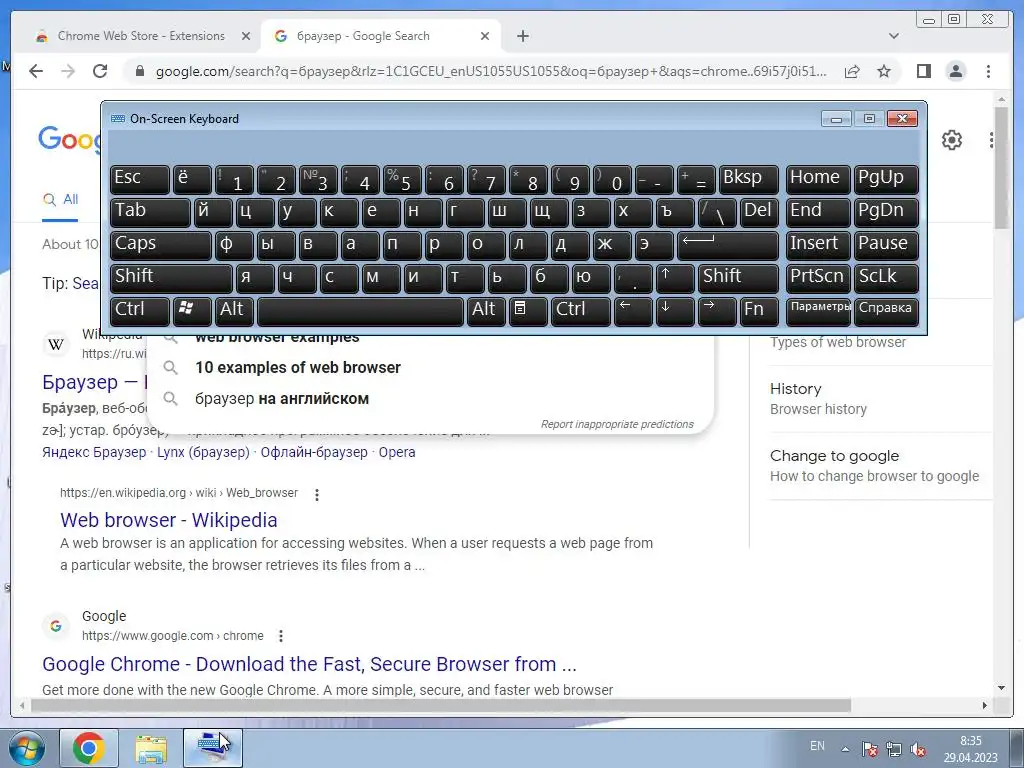Switch input language from EN indicator

[817, 746]
